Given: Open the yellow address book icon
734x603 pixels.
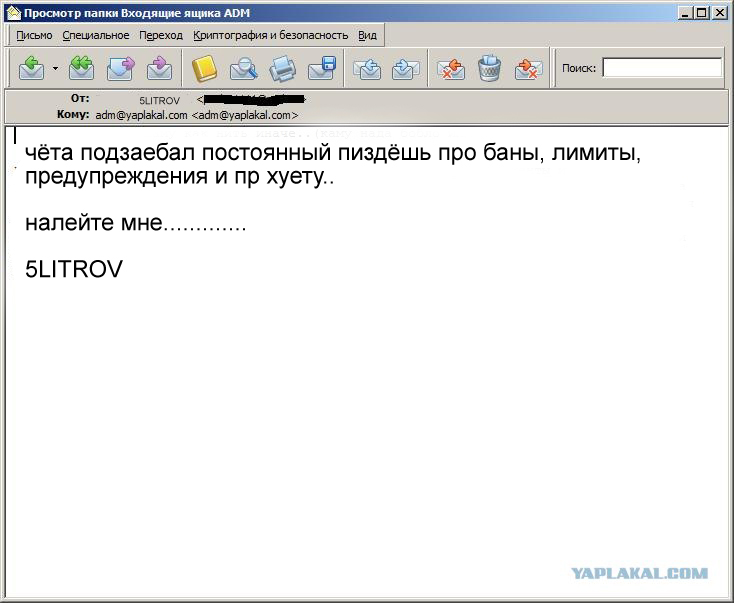Looking at the screenshot, I should [205, 69].
